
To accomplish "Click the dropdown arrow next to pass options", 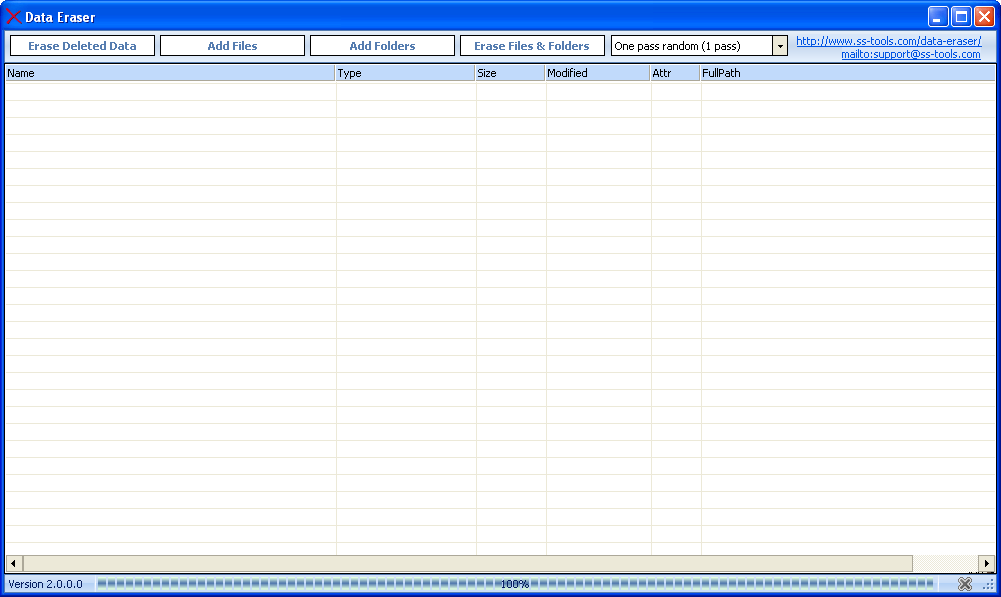I will click(780, 45).
